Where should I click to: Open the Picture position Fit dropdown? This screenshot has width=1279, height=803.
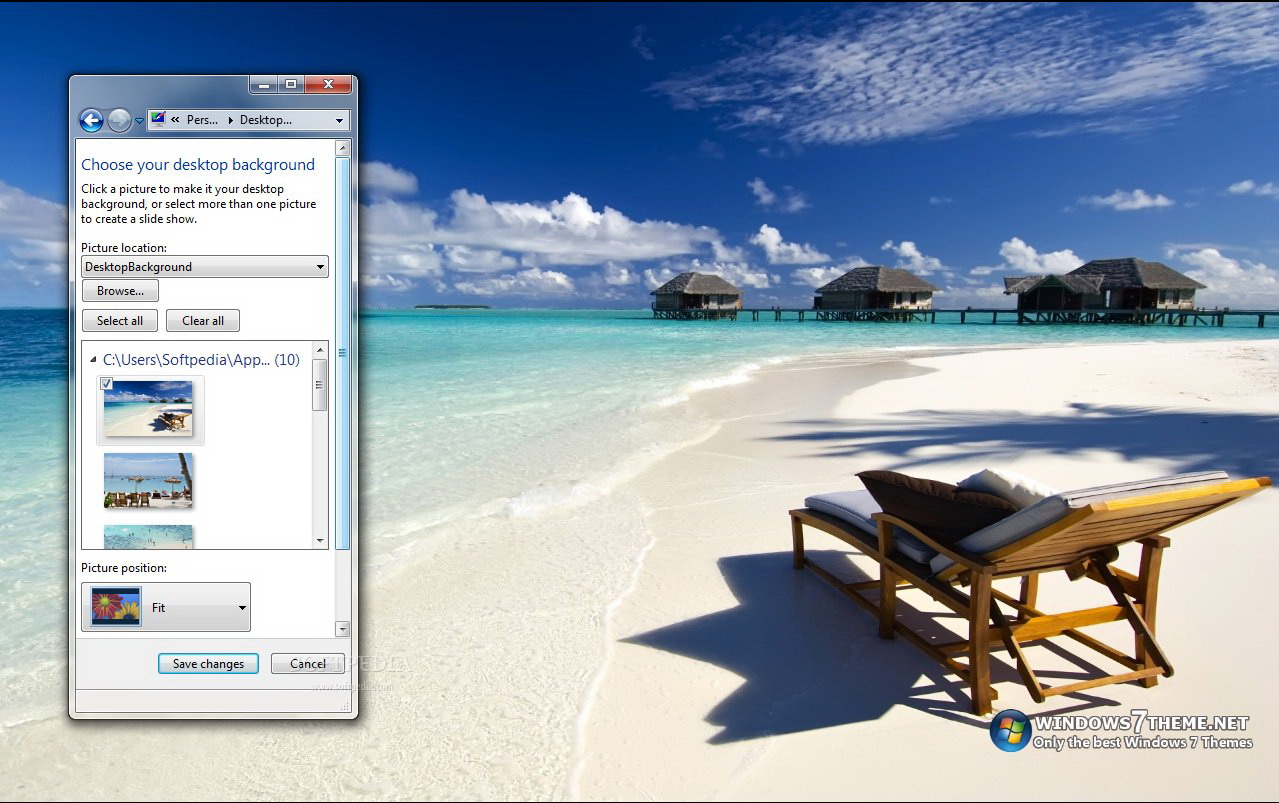166,607
